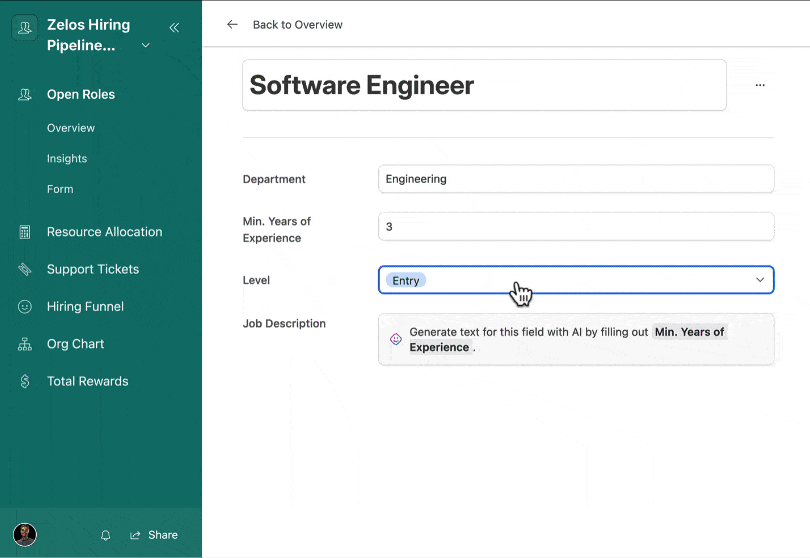Expand Level dropdown chevron arrow
Viewport: 810px width, 558px height.
pos(760,280)
